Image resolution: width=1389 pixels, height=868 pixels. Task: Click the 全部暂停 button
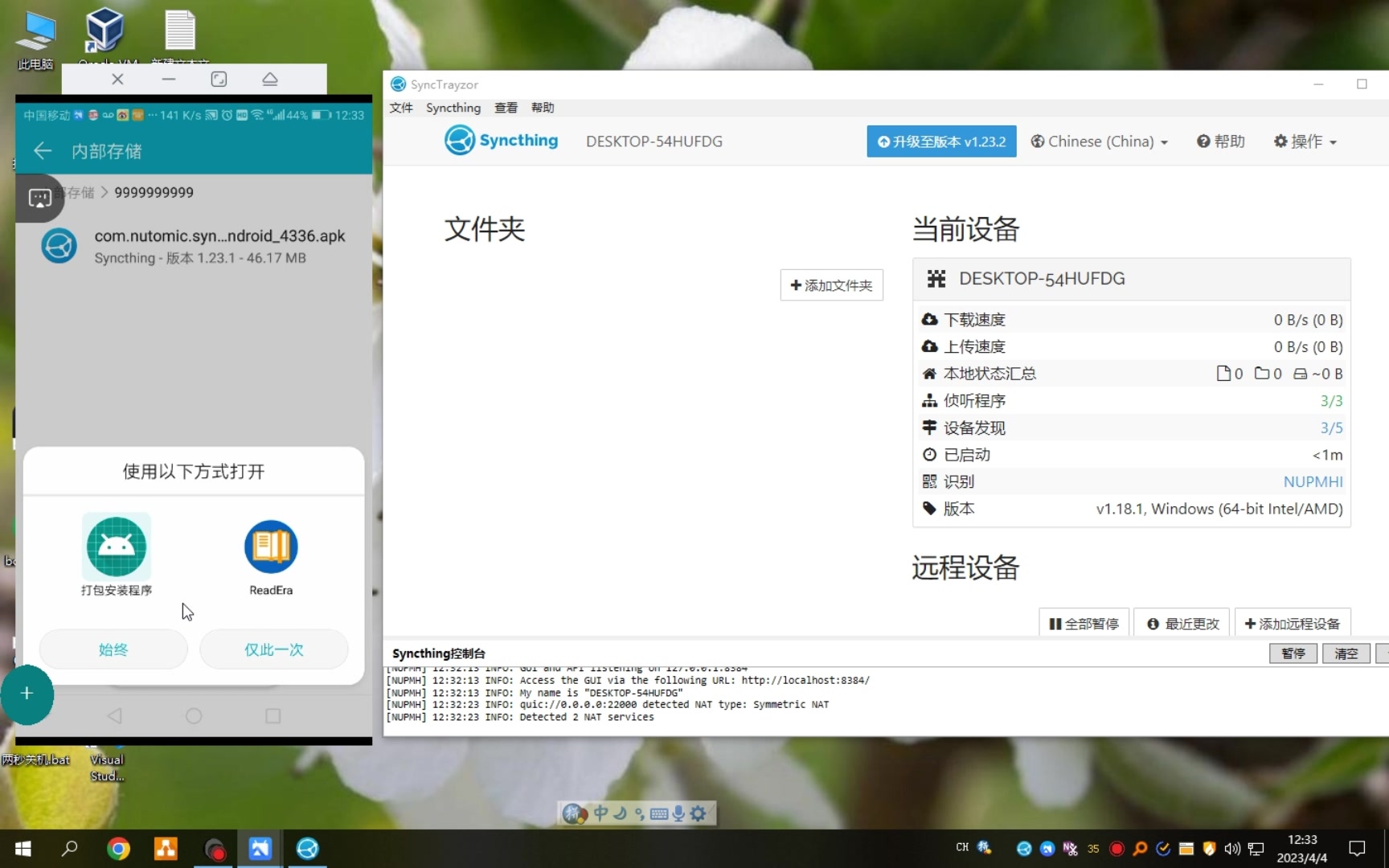[x=1084, y=624]
